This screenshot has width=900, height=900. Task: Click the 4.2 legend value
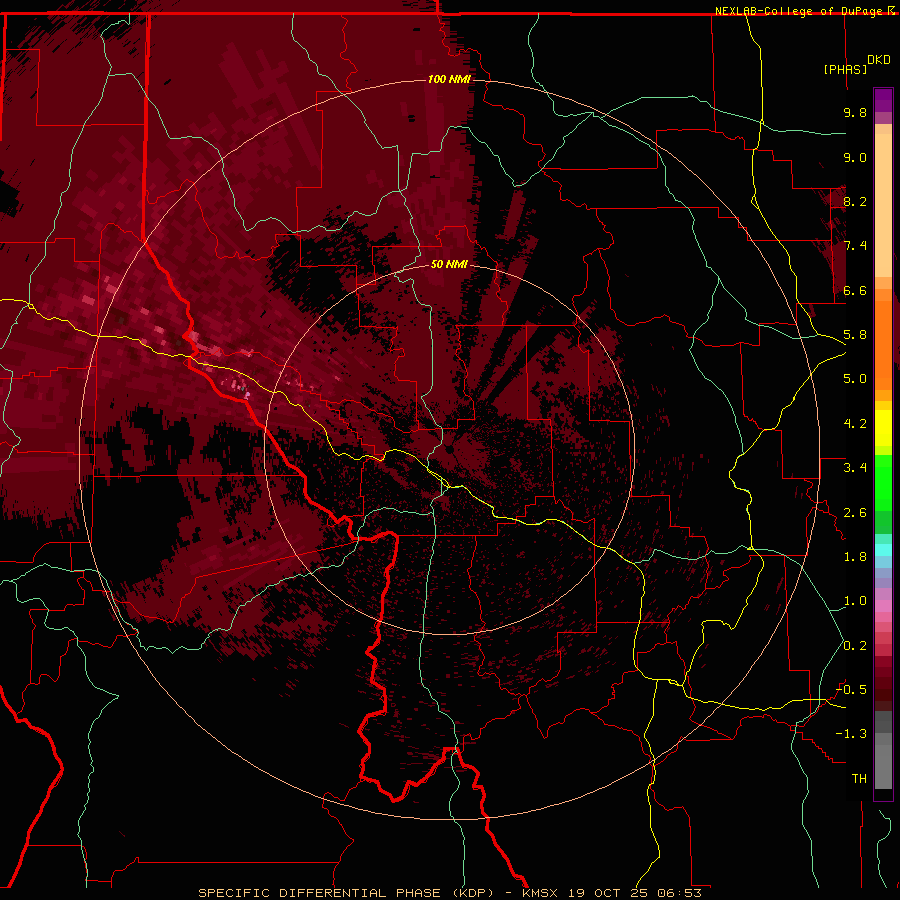click(855, 424)
